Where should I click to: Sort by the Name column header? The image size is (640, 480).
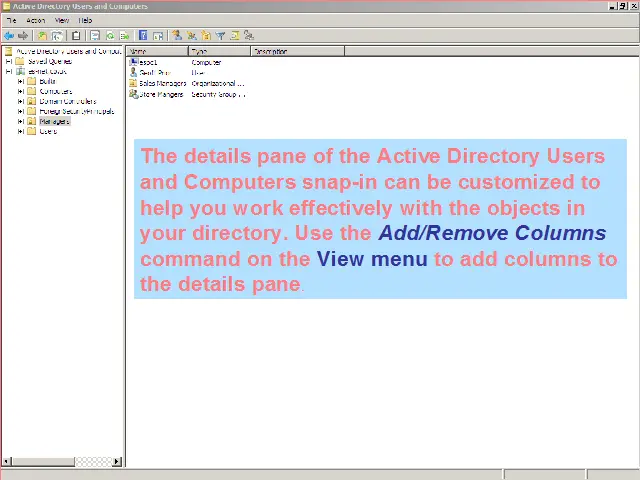(x=157, y=51)
